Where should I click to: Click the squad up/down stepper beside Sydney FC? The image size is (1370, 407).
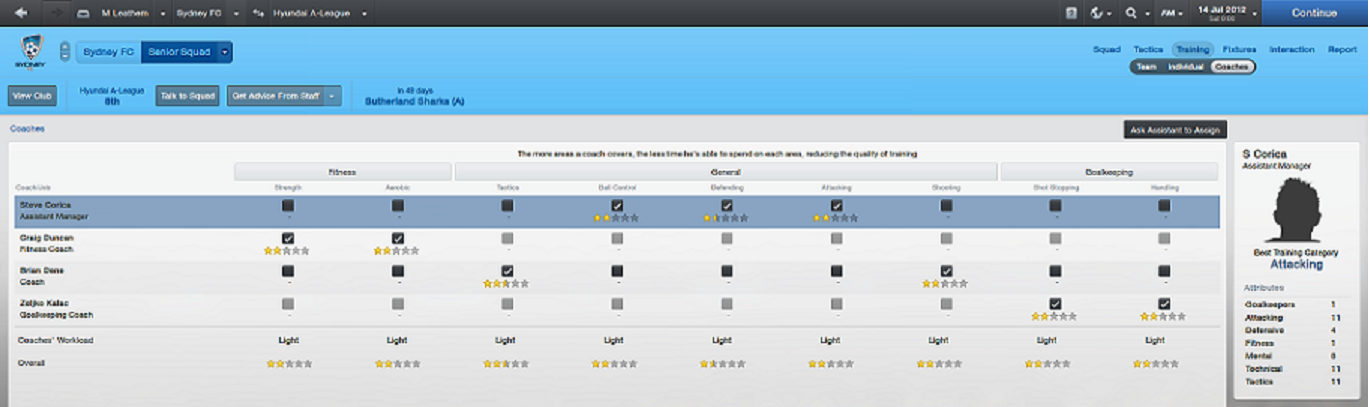pos(65,51)
